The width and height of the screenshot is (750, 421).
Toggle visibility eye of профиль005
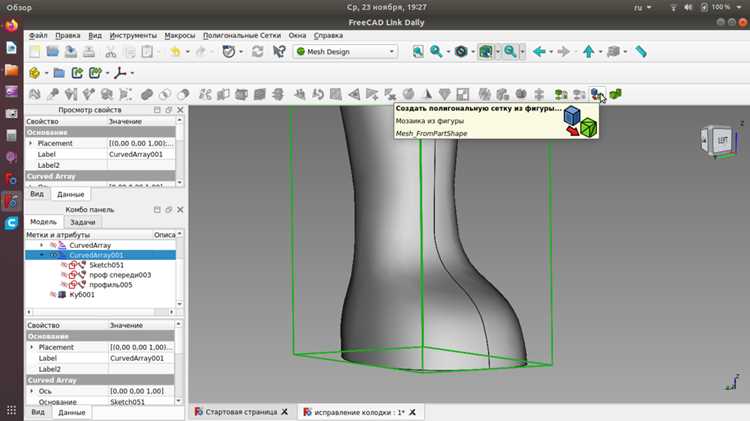[64, 285]
